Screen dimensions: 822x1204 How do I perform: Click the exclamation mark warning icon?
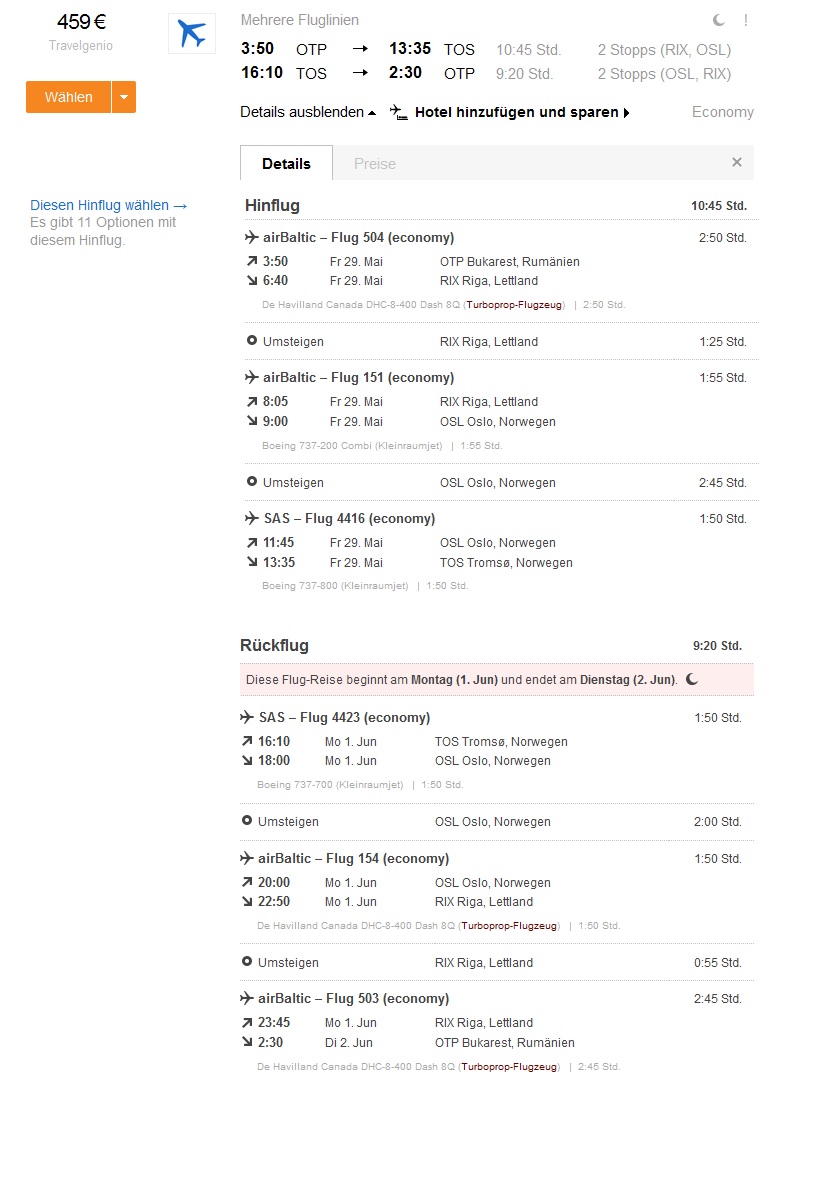pyautogui.click(x=745, y=20)
